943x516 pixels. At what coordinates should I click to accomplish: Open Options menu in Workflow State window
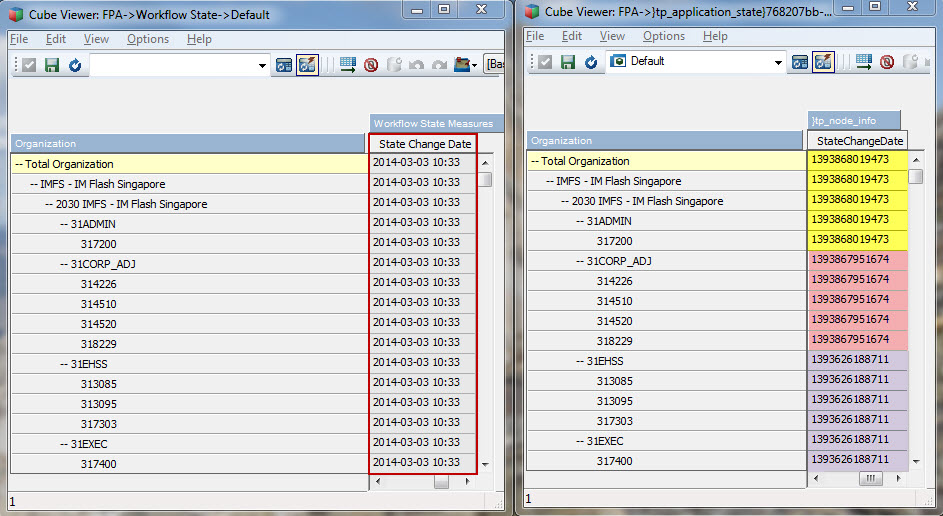click(x=148, y=39)
